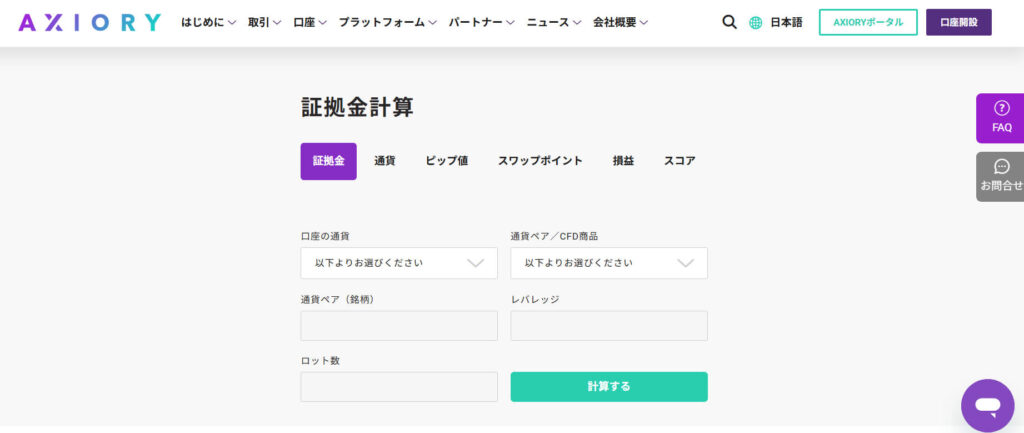This screenshot has width=1024, height=433.
Task: Expand the パートナー menu
Action: click(x=481, y=22)
